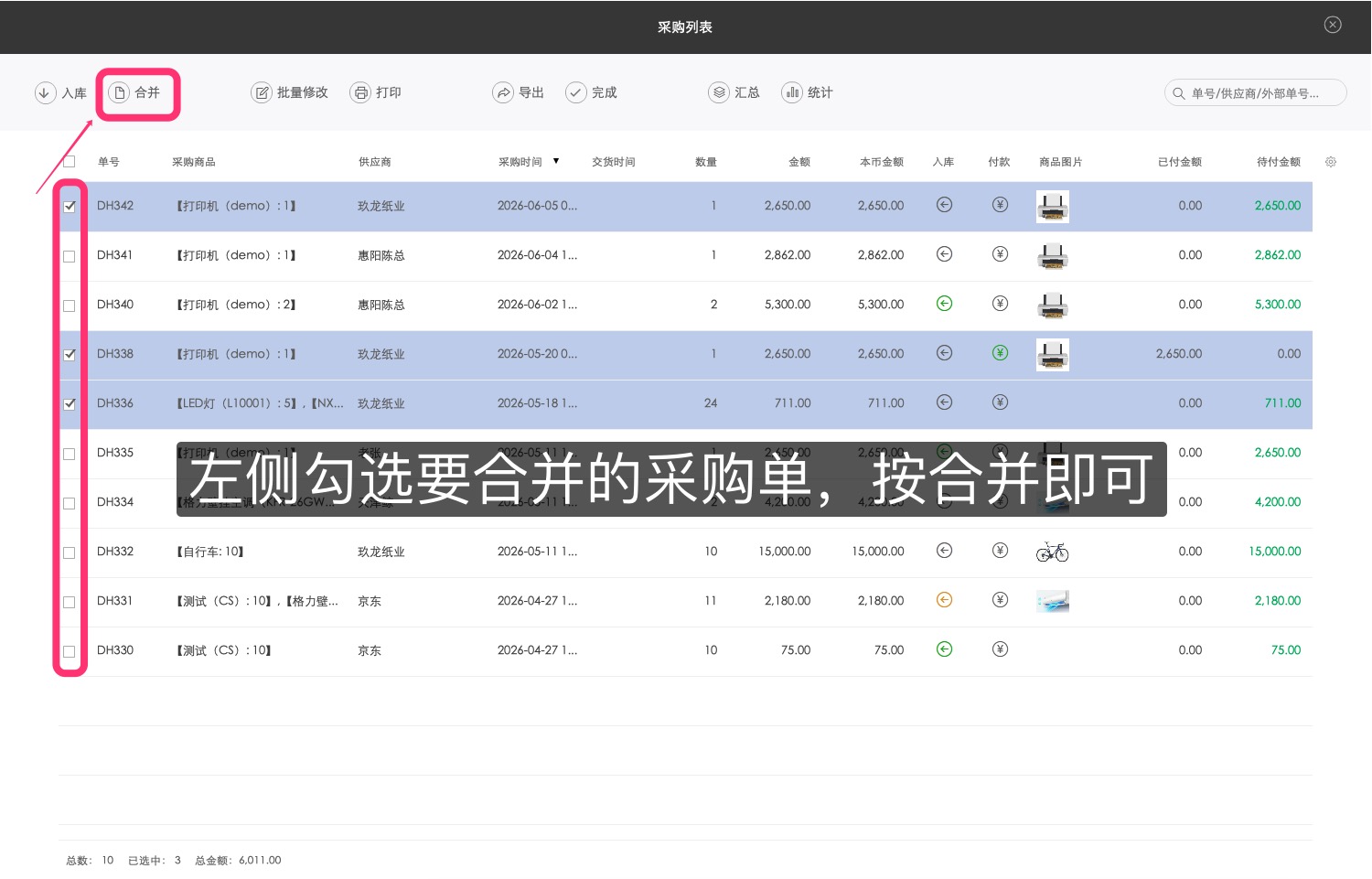This screenshot has height=879, width=1372.
Task: Click supplier 京东 in DH330 row
Action: click(370, 650)
